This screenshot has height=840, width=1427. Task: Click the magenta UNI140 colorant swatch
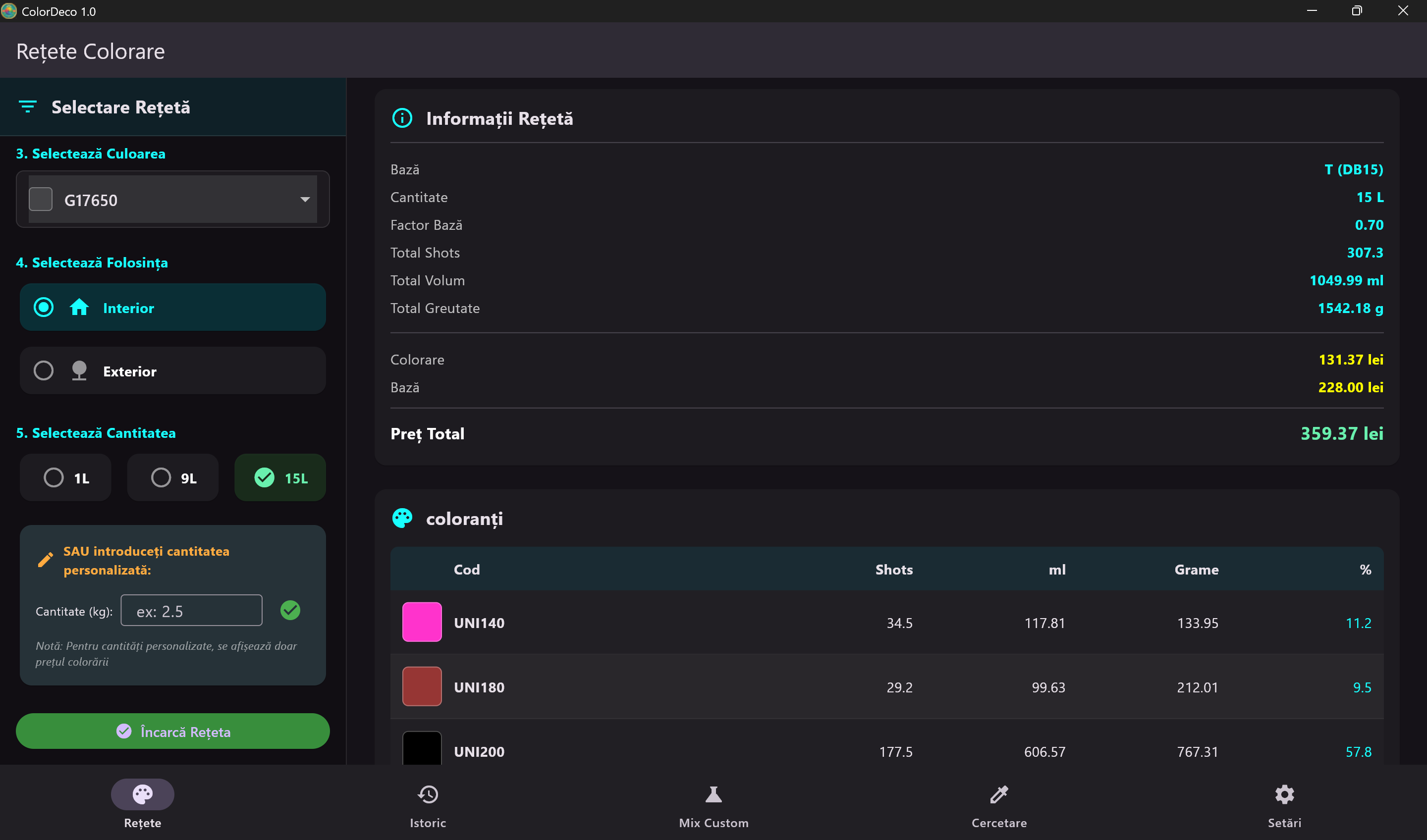click(x=422, y=622)
